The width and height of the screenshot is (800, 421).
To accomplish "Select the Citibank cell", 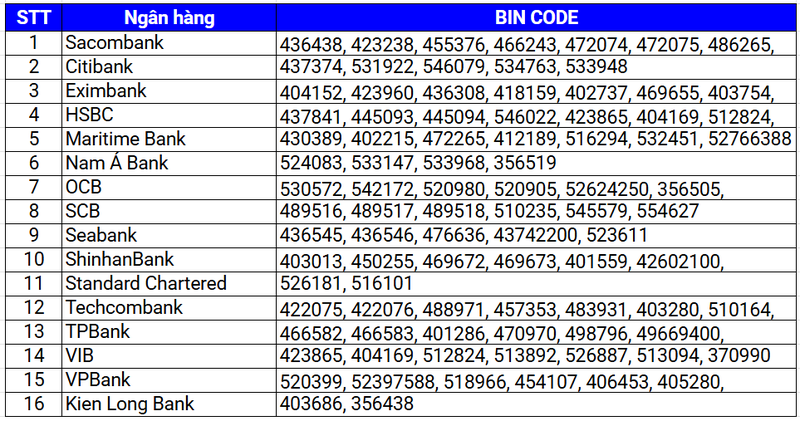I will pos(169,67).
